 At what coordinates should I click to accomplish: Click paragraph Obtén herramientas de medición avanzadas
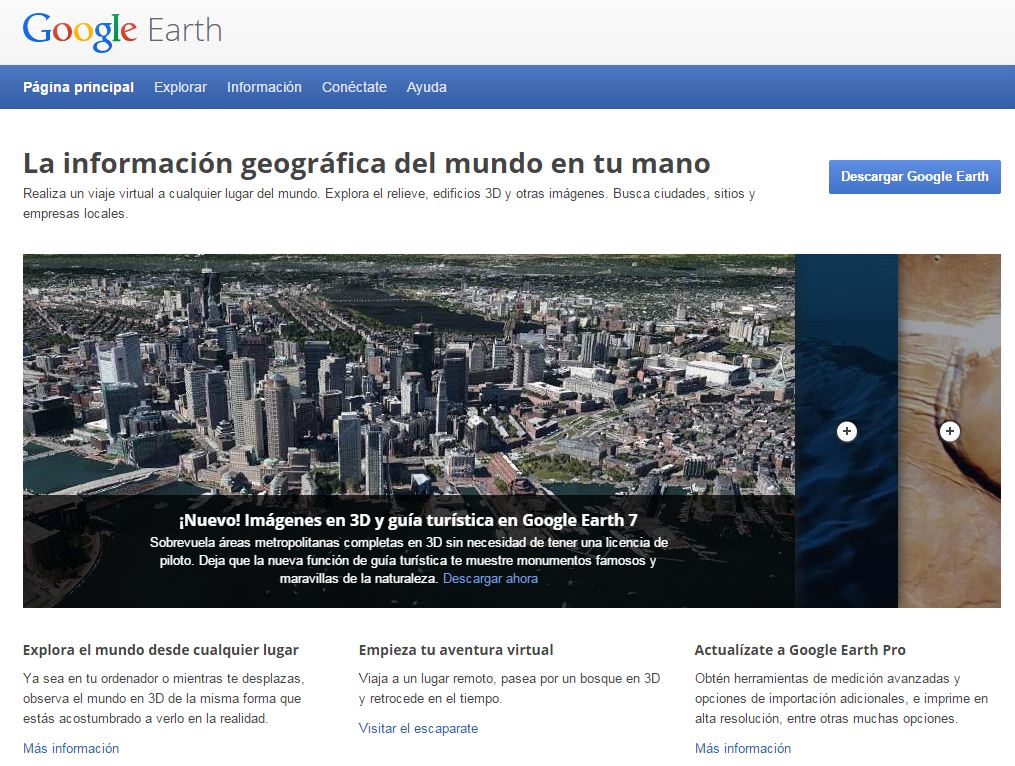point(842,698)
